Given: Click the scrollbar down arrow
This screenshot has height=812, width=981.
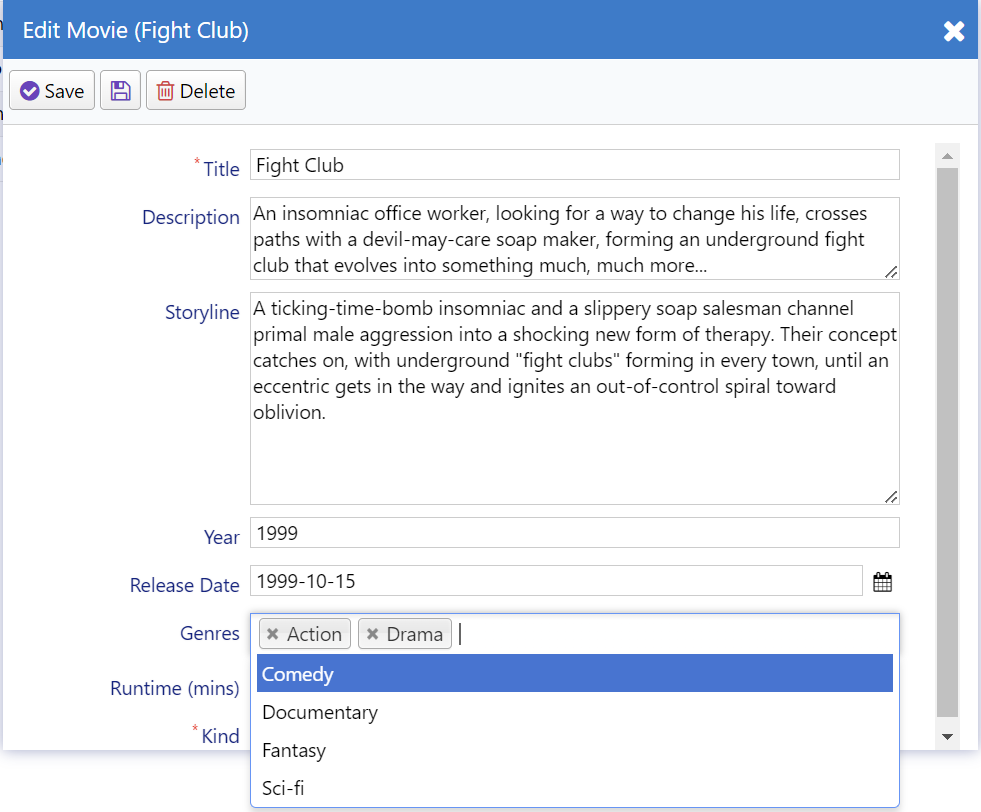Looking at the screenshot, I should tap(947, 737).
